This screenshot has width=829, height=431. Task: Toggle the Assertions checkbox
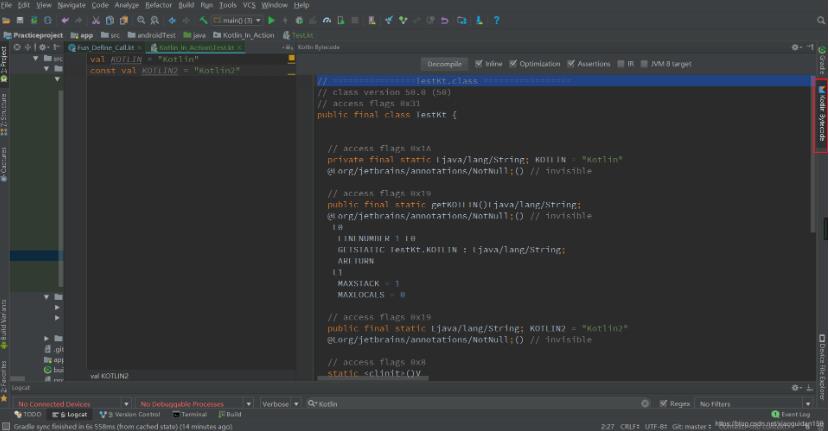[571, 63]
